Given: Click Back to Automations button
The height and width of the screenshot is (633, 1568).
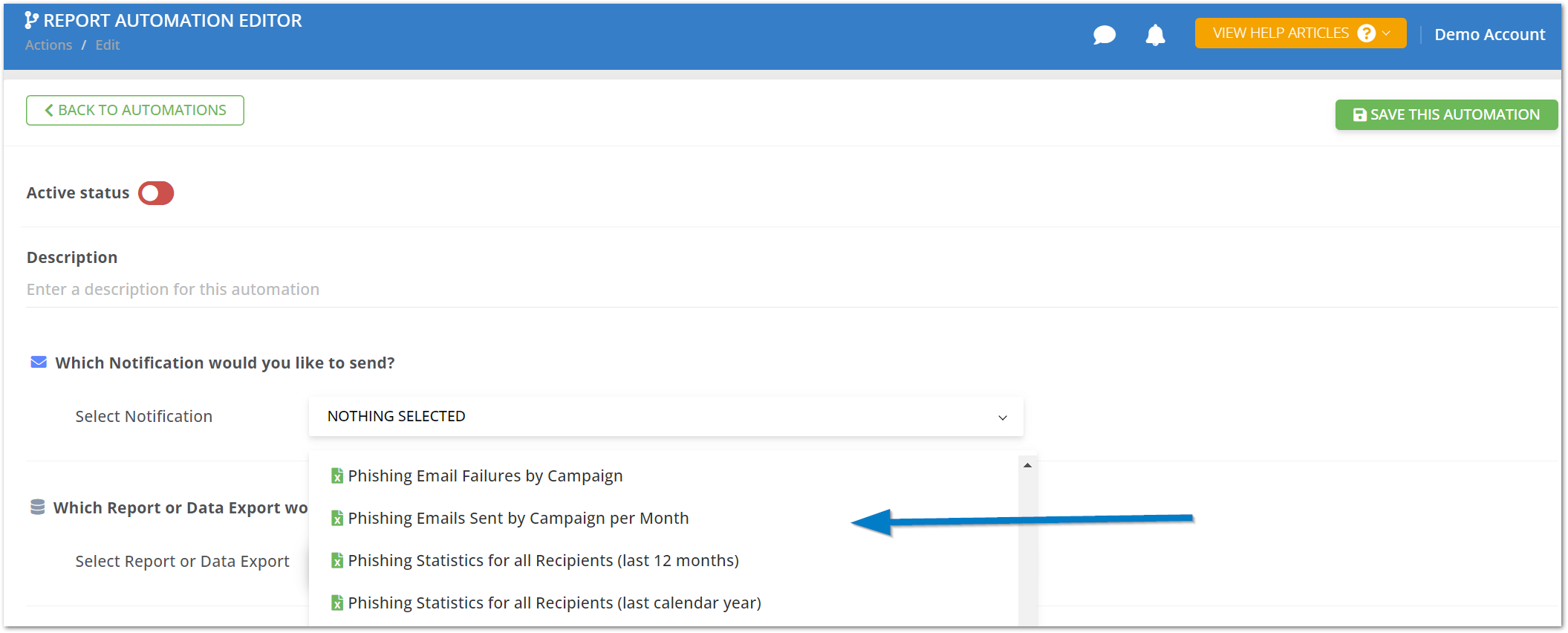Looking at the screenshot, I should [x=135, y=110].
